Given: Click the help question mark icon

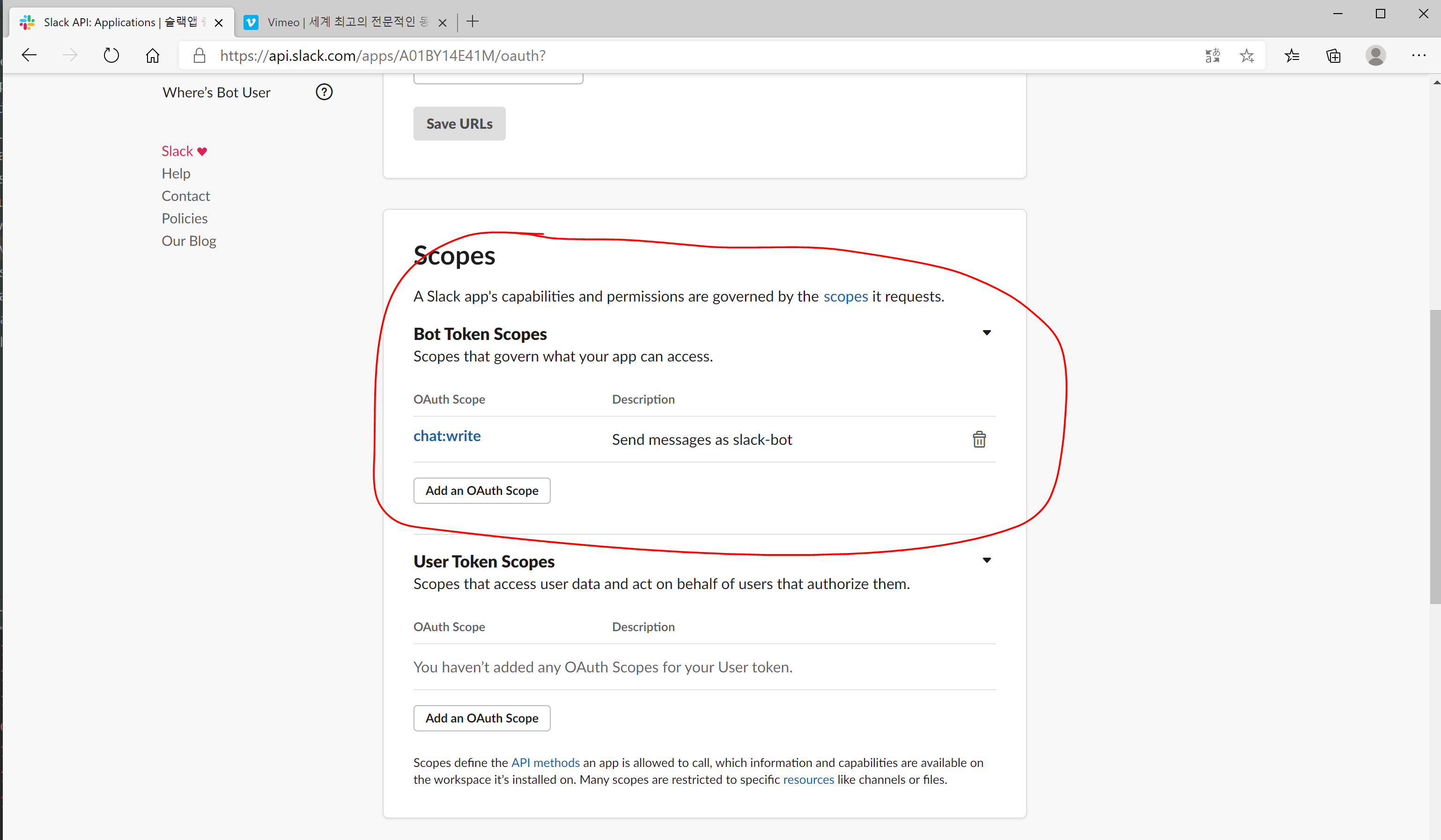Looking at the screenshot, I should (324, 92).
